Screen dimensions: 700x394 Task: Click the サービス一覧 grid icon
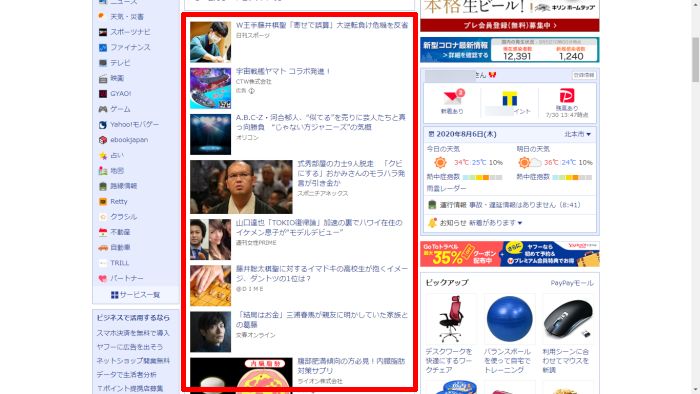pyautogui.click(x=115, y=295)
